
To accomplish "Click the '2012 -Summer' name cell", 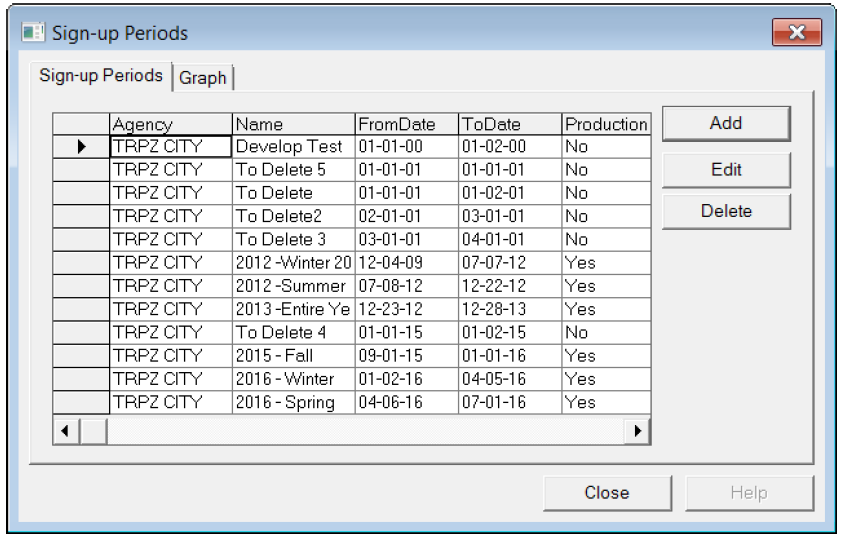I will (293, 286).
